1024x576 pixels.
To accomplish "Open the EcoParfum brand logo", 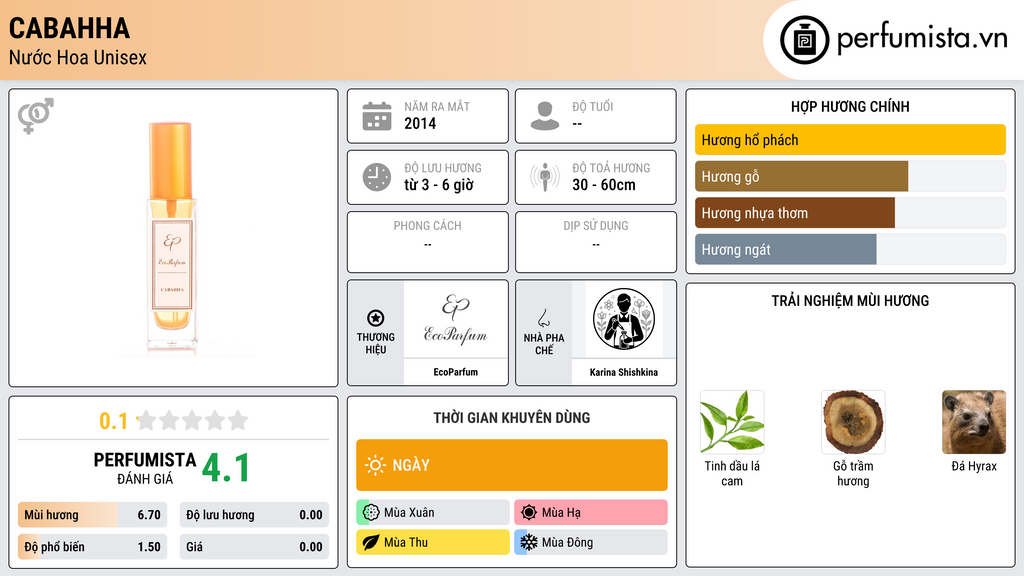I will pos(455,320).
